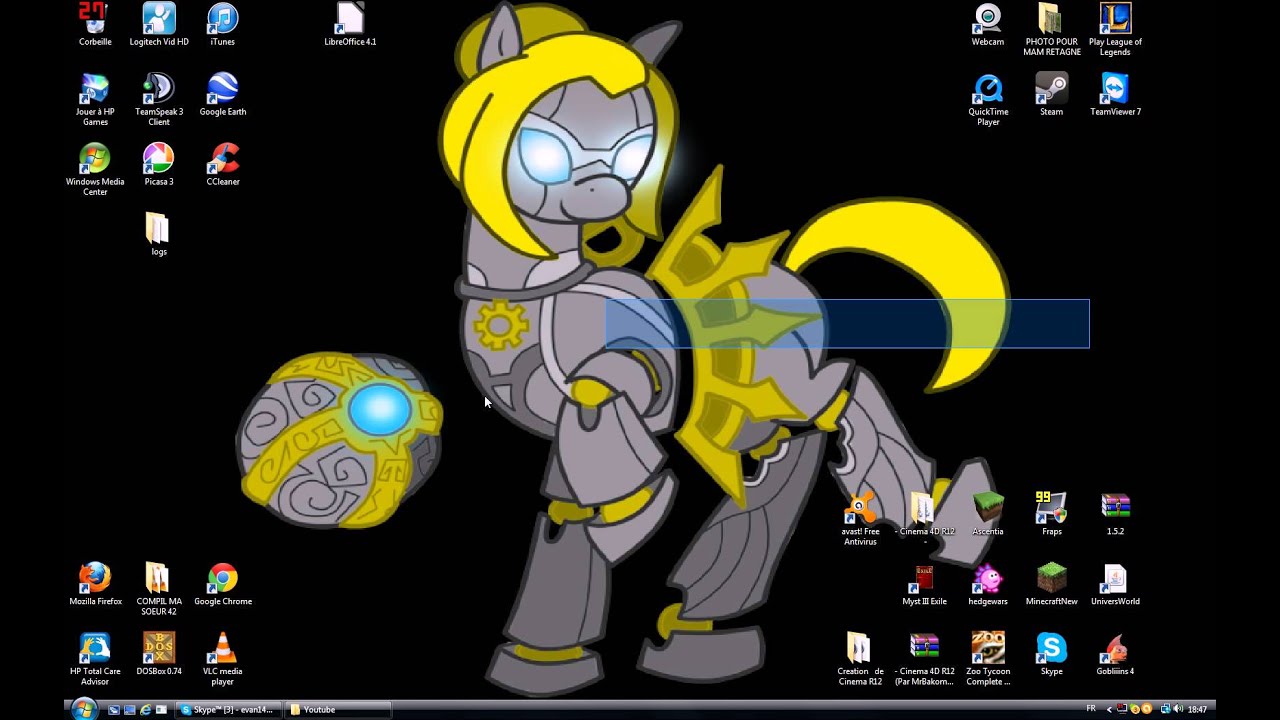Click the orange avast tray icon
The width and height of the screenshot is (1280, 720).
1148,709
